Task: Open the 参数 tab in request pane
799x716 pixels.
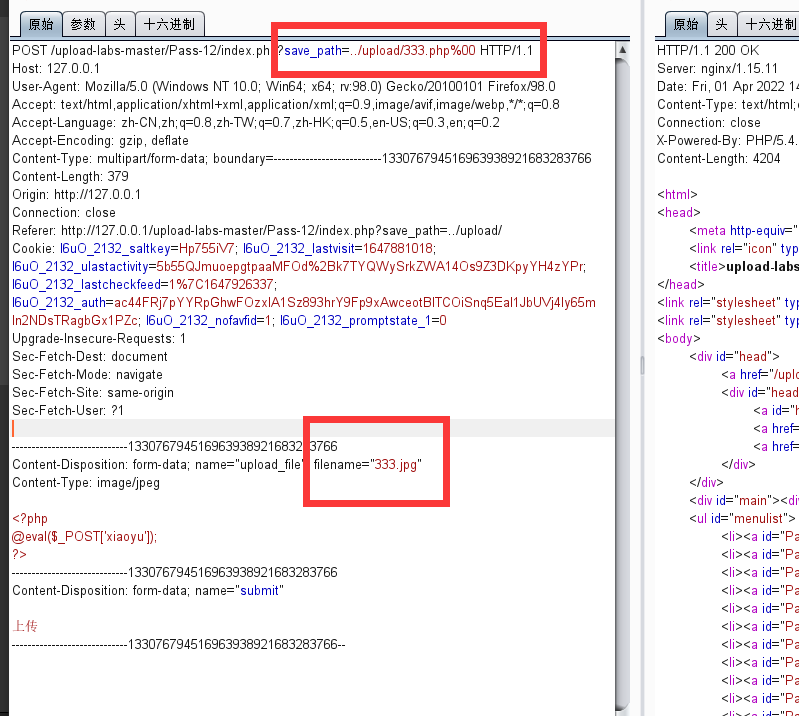Action: coord(83,24)
